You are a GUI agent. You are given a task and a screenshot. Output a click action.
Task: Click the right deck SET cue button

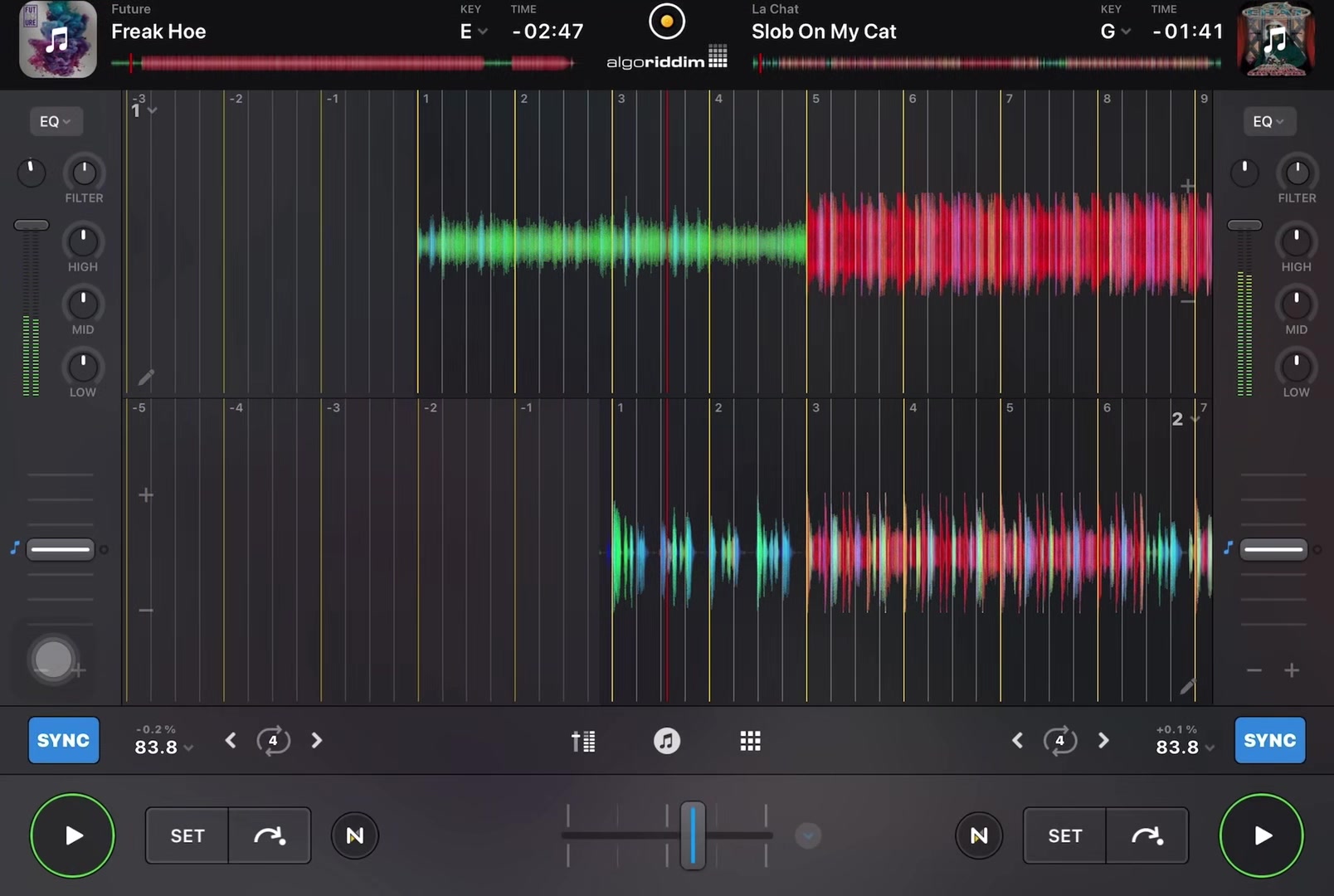[x=1065, y=835]
